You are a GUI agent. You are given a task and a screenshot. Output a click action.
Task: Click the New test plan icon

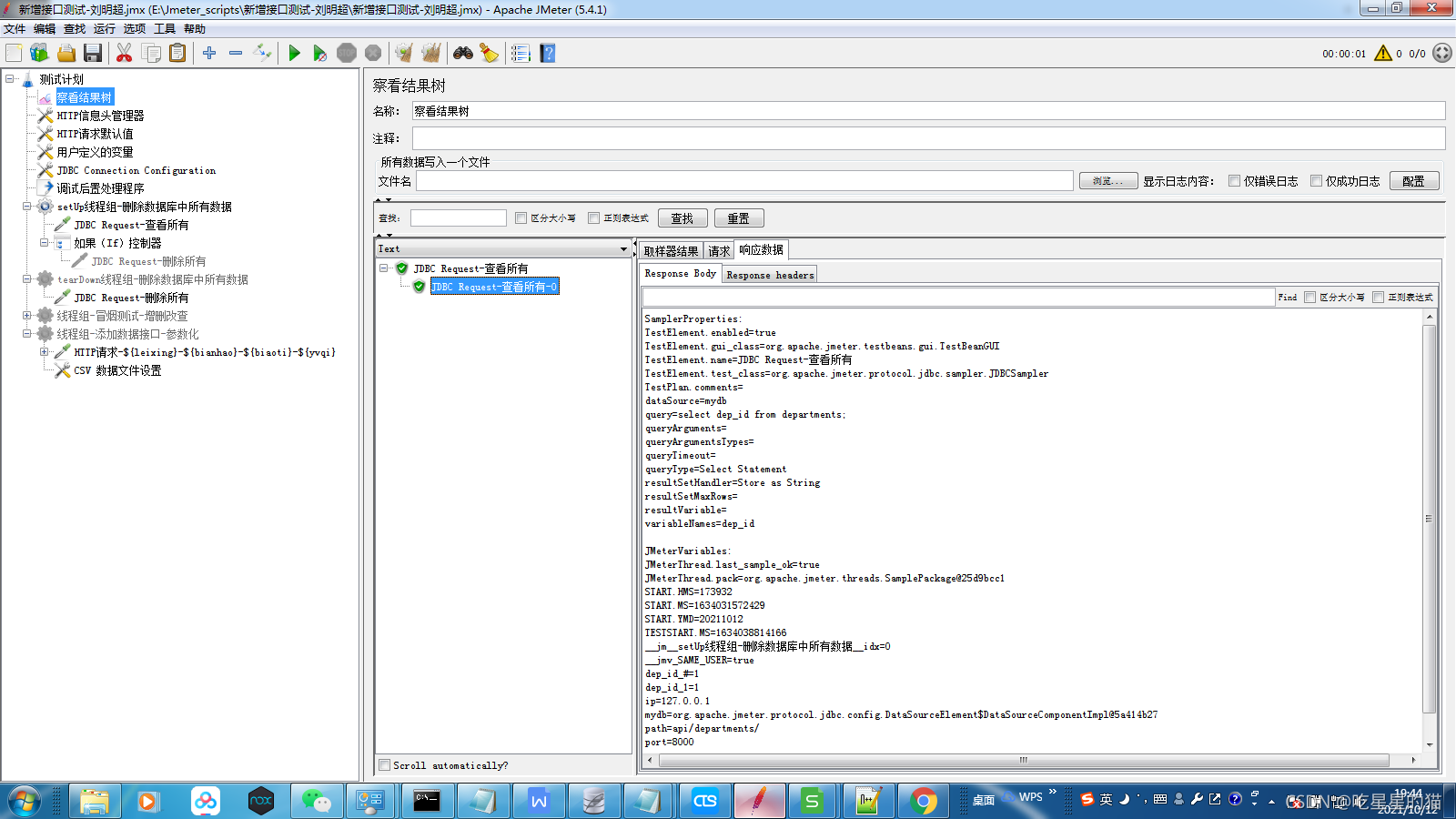click(14, 53)
